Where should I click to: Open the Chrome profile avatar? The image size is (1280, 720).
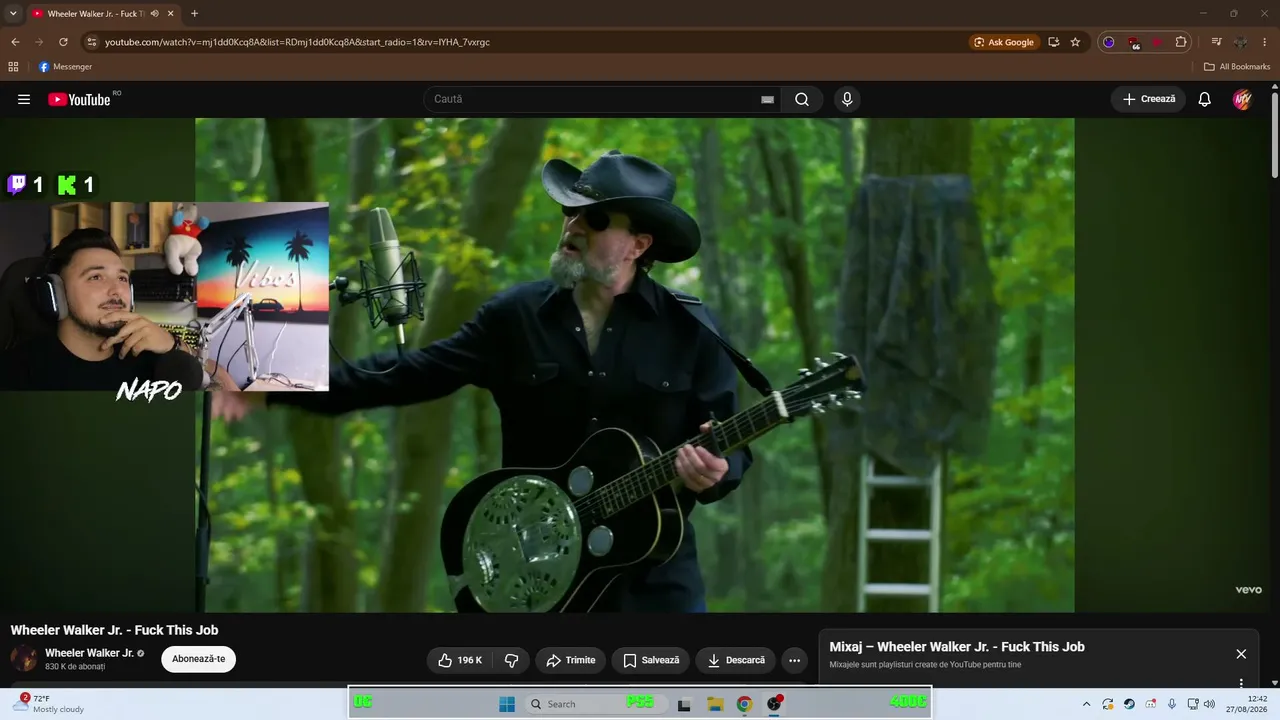tap(1240, 42)
